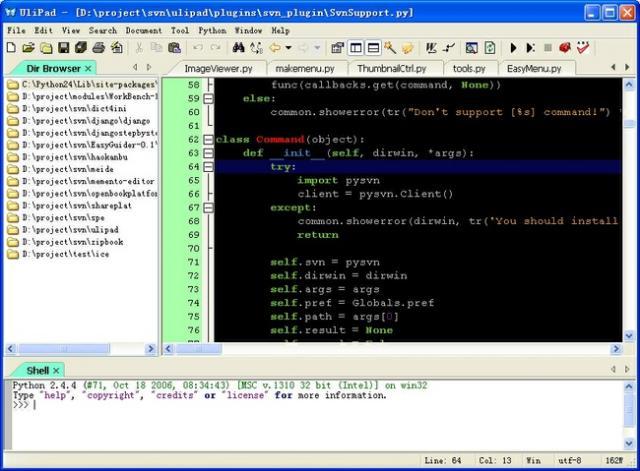Select D:\project\svn\ulipad folder in Dir Browser
640x471 pixels.
70,229
